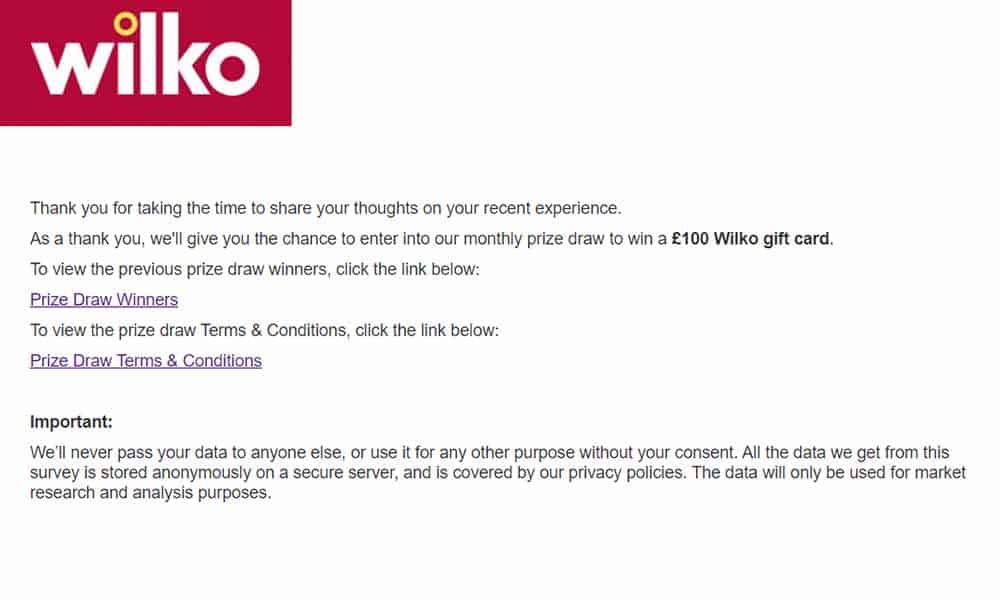Click the wilko logo banner
Image resolution: width=1000 pixels, height=600 pixels.
[x=145, y=62]
